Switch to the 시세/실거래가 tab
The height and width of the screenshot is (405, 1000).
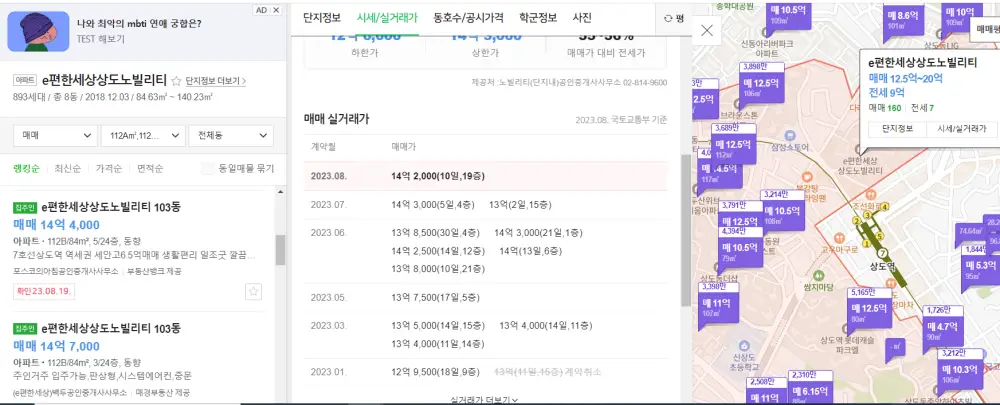tap(387, 17)
